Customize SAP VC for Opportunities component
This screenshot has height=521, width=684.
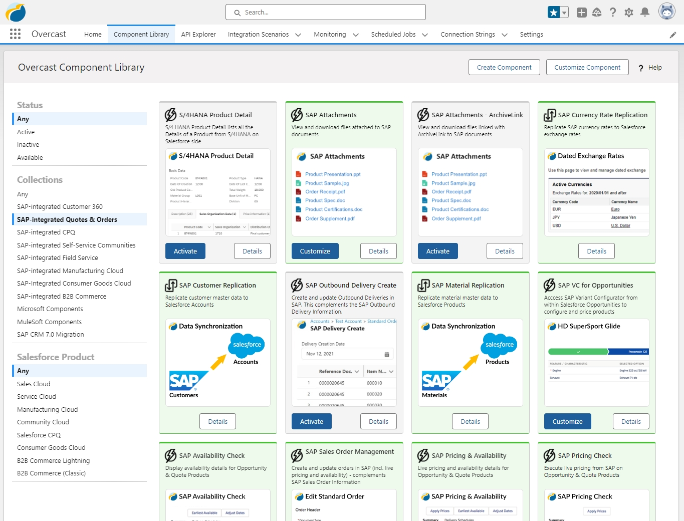click(x=567, y=422)
